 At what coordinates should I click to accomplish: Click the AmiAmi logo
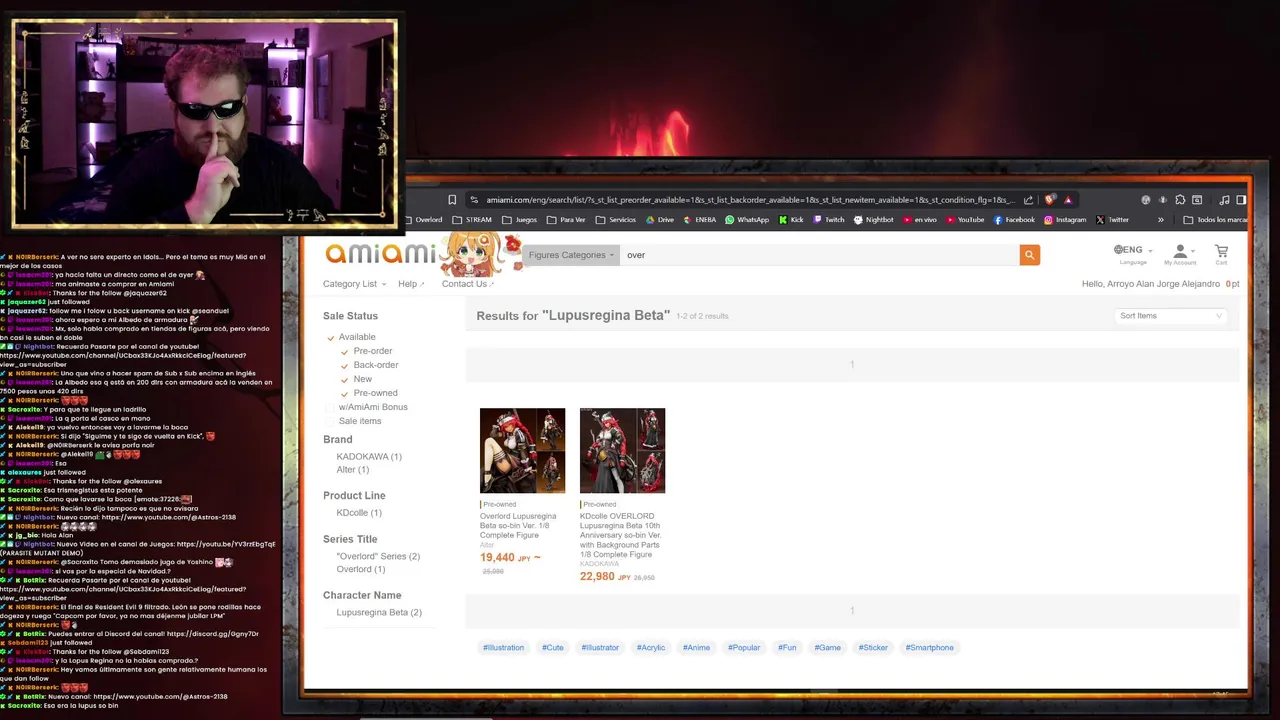380,254
